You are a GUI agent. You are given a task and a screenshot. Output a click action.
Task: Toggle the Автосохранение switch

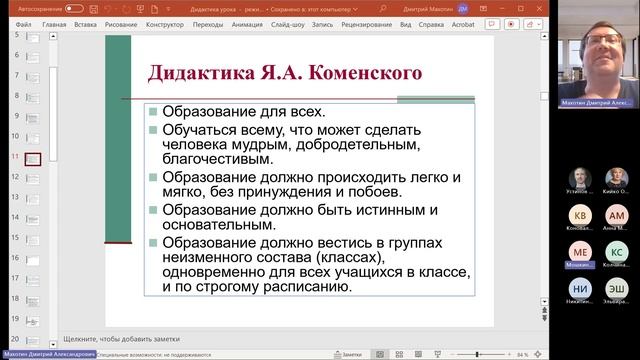(x=74, y=9)
